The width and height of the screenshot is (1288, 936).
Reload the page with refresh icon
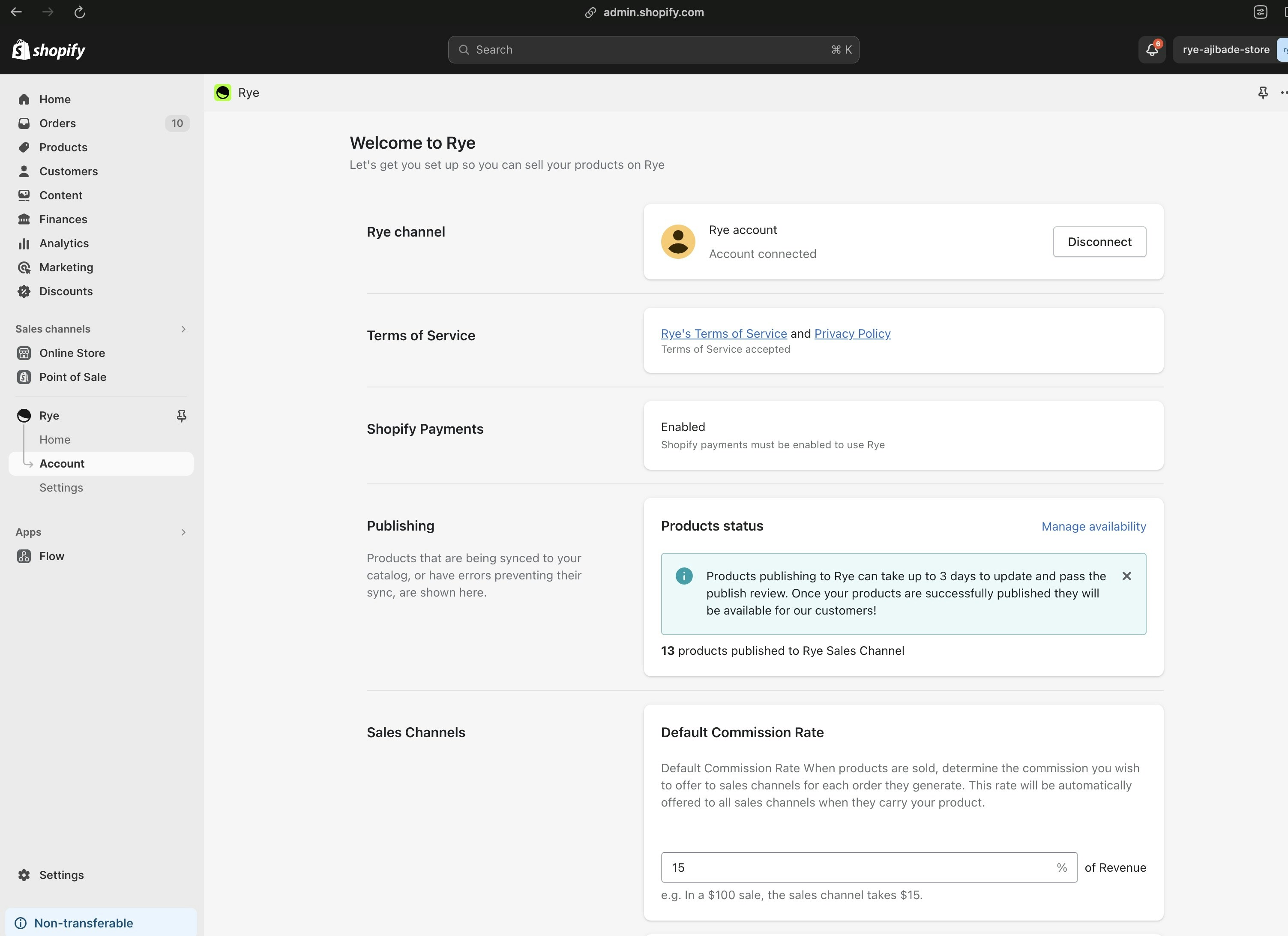[80, 12]
